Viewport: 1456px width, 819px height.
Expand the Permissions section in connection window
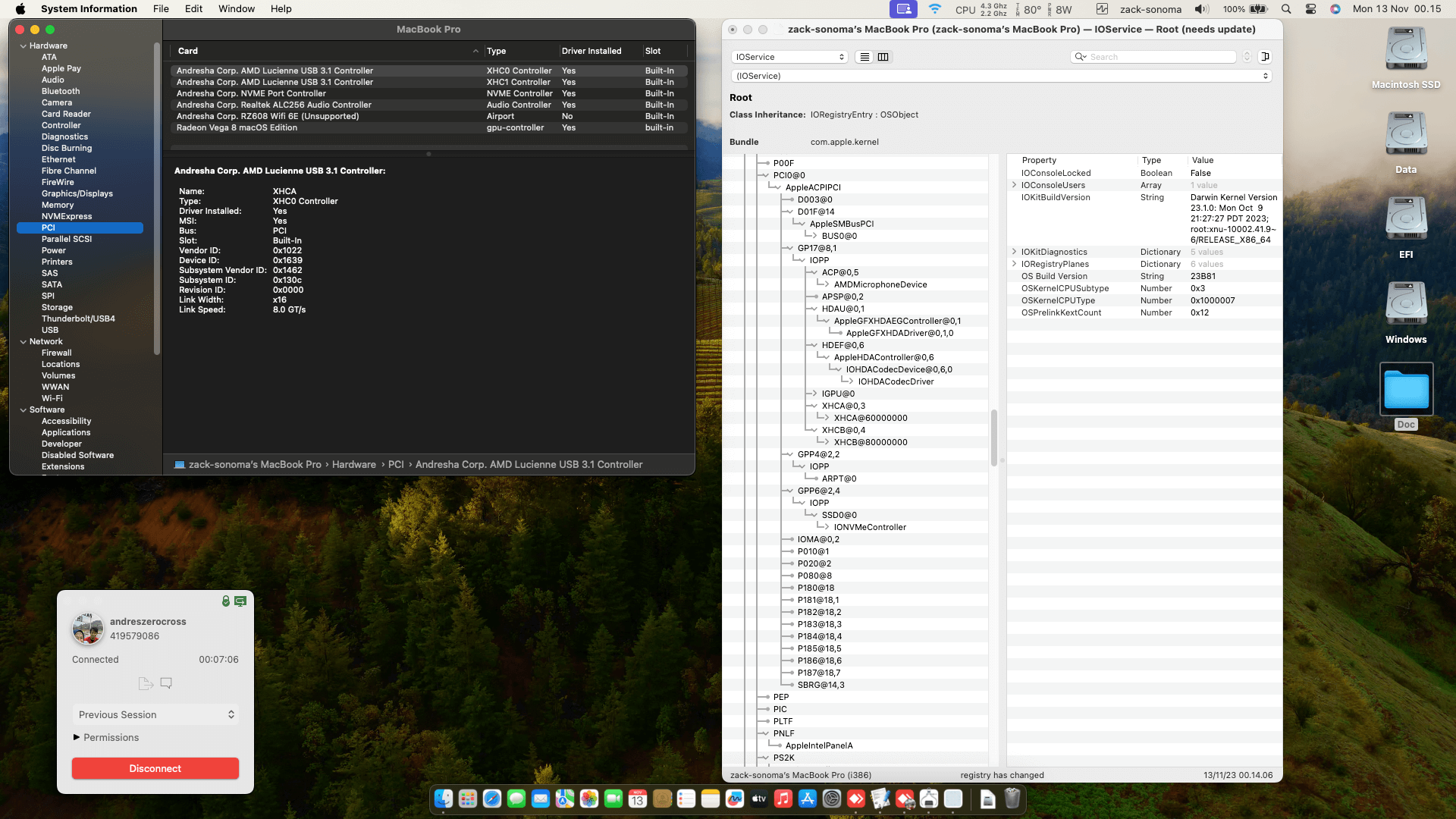click(x=106, y=737)
